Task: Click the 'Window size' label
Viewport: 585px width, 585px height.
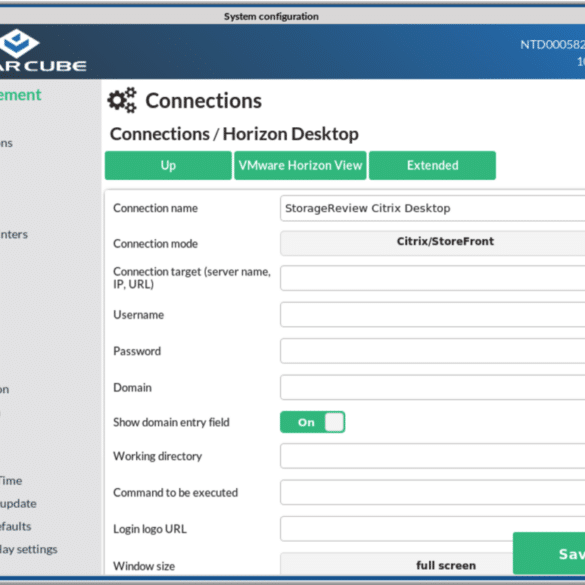Action: (x=144, y=566)
